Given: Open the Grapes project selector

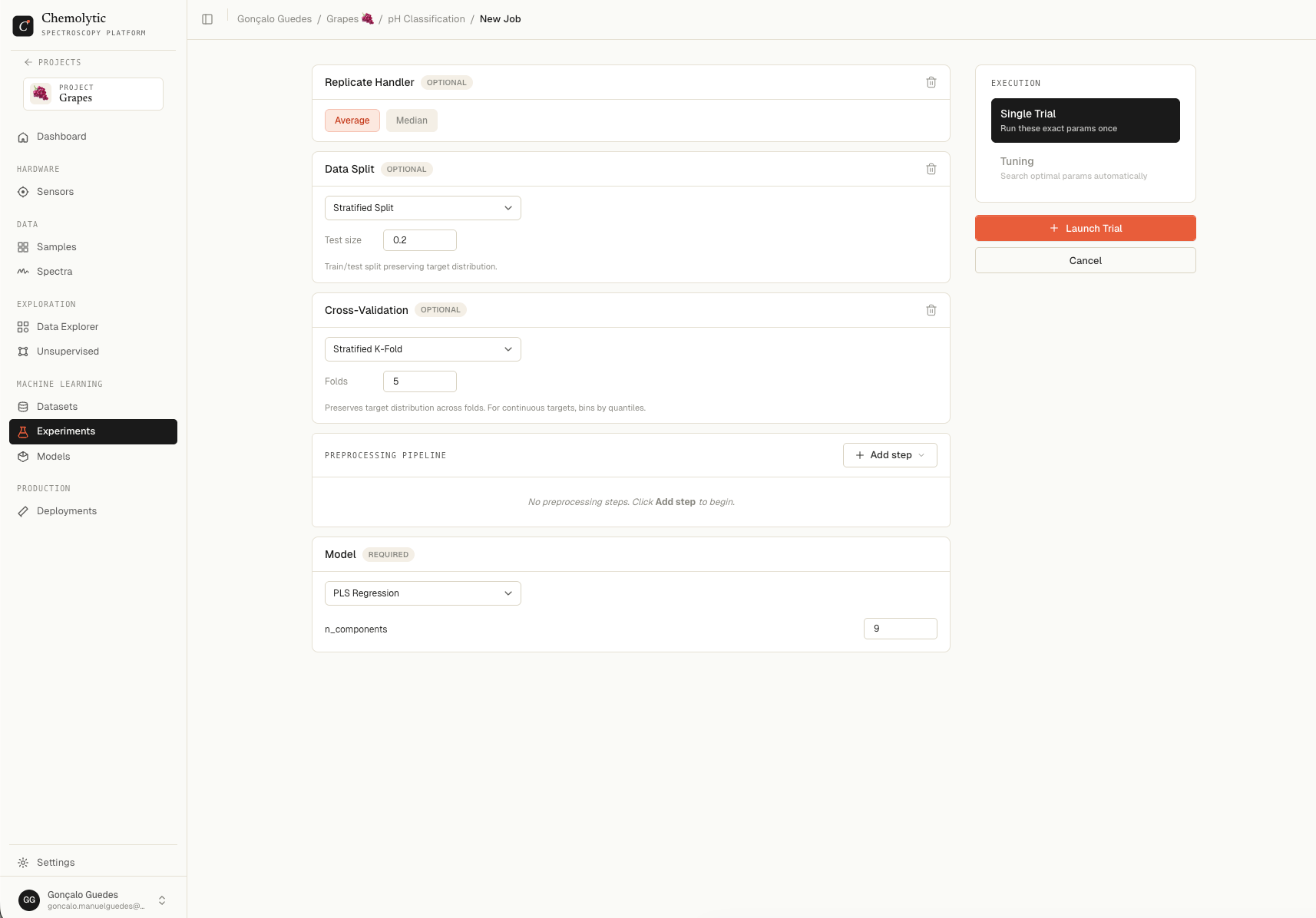Looking at the screenshot, I should tap(93, 94).
